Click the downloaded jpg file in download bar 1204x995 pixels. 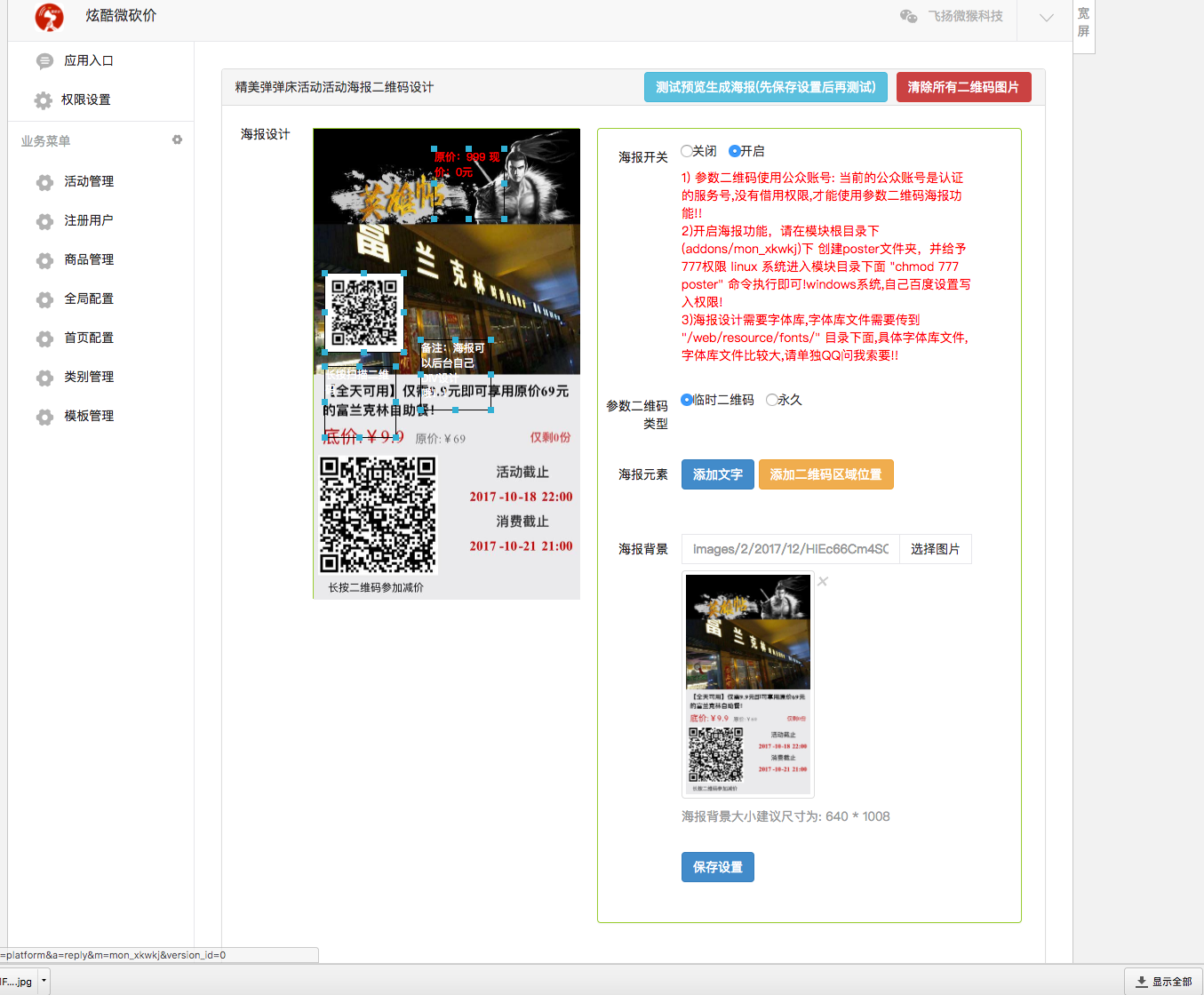tap(18, 982)
